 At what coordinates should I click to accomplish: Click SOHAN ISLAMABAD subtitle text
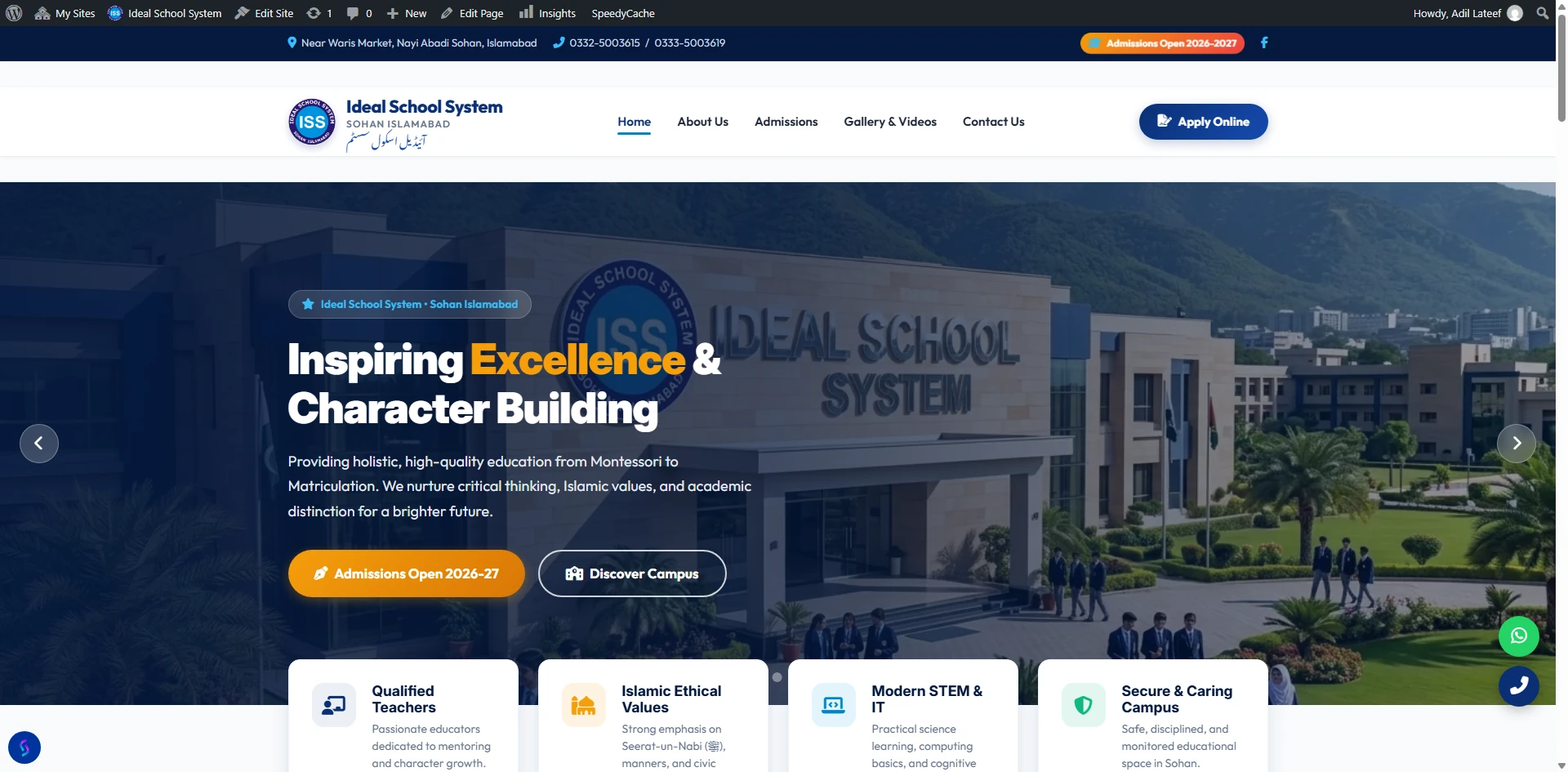pyautogui.click(x=398, y=124)
